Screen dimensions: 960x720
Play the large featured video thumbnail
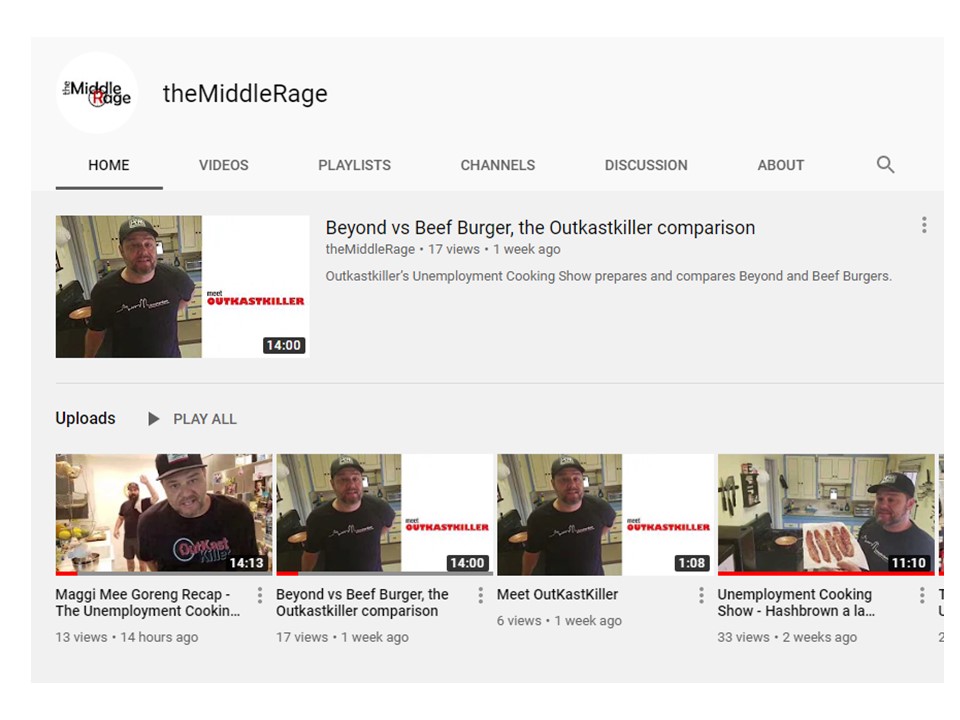pos(182,287)
